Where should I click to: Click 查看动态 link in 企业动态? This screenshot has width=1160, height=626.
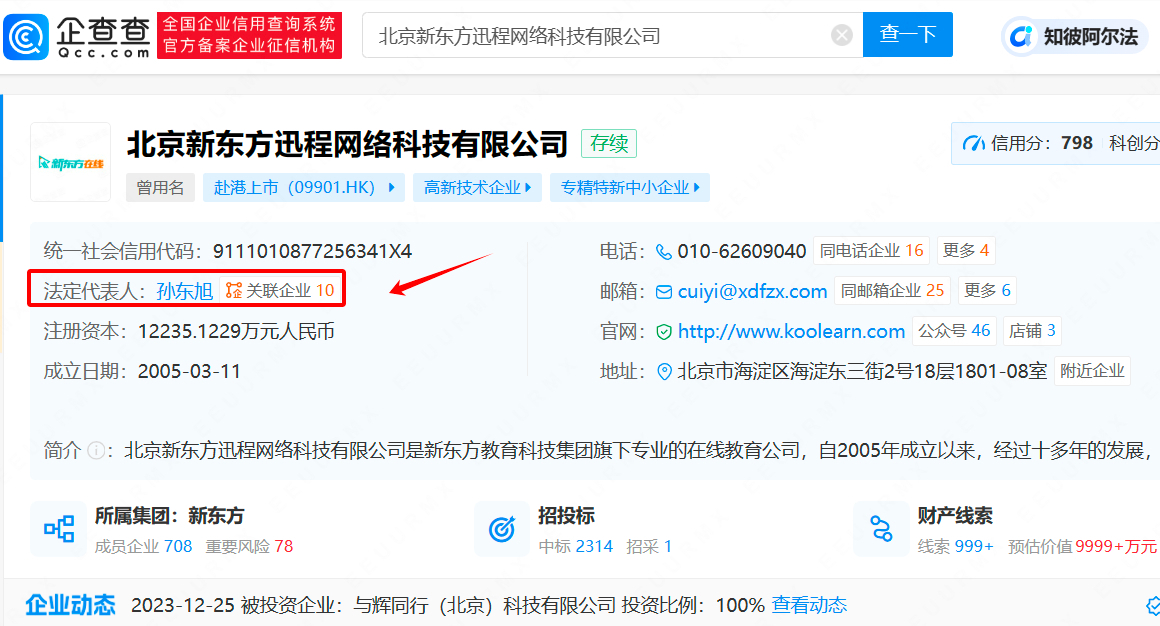click(x=809, y=605)
